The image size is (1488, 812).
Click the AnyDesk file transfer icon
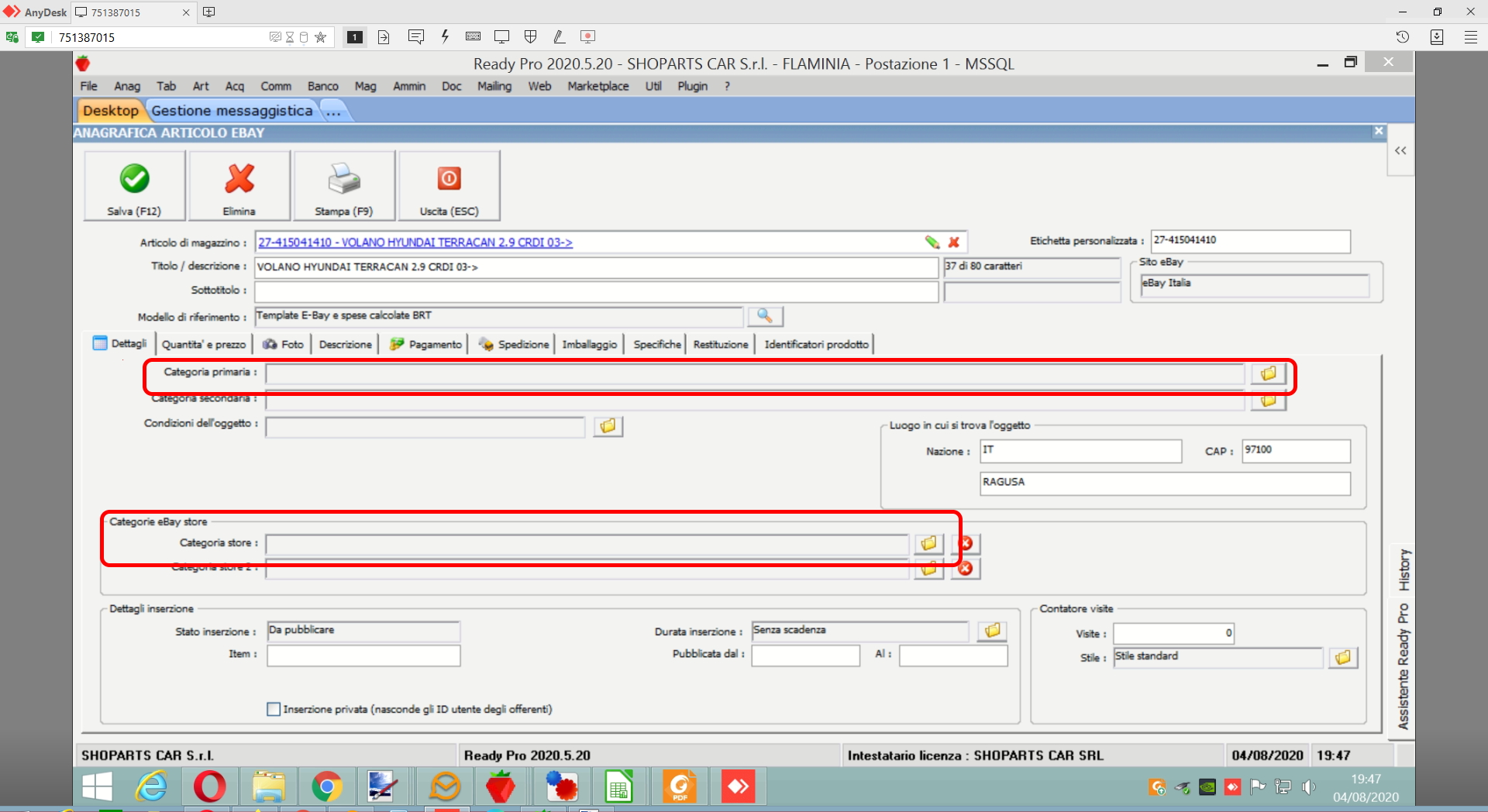pos(384,36)
